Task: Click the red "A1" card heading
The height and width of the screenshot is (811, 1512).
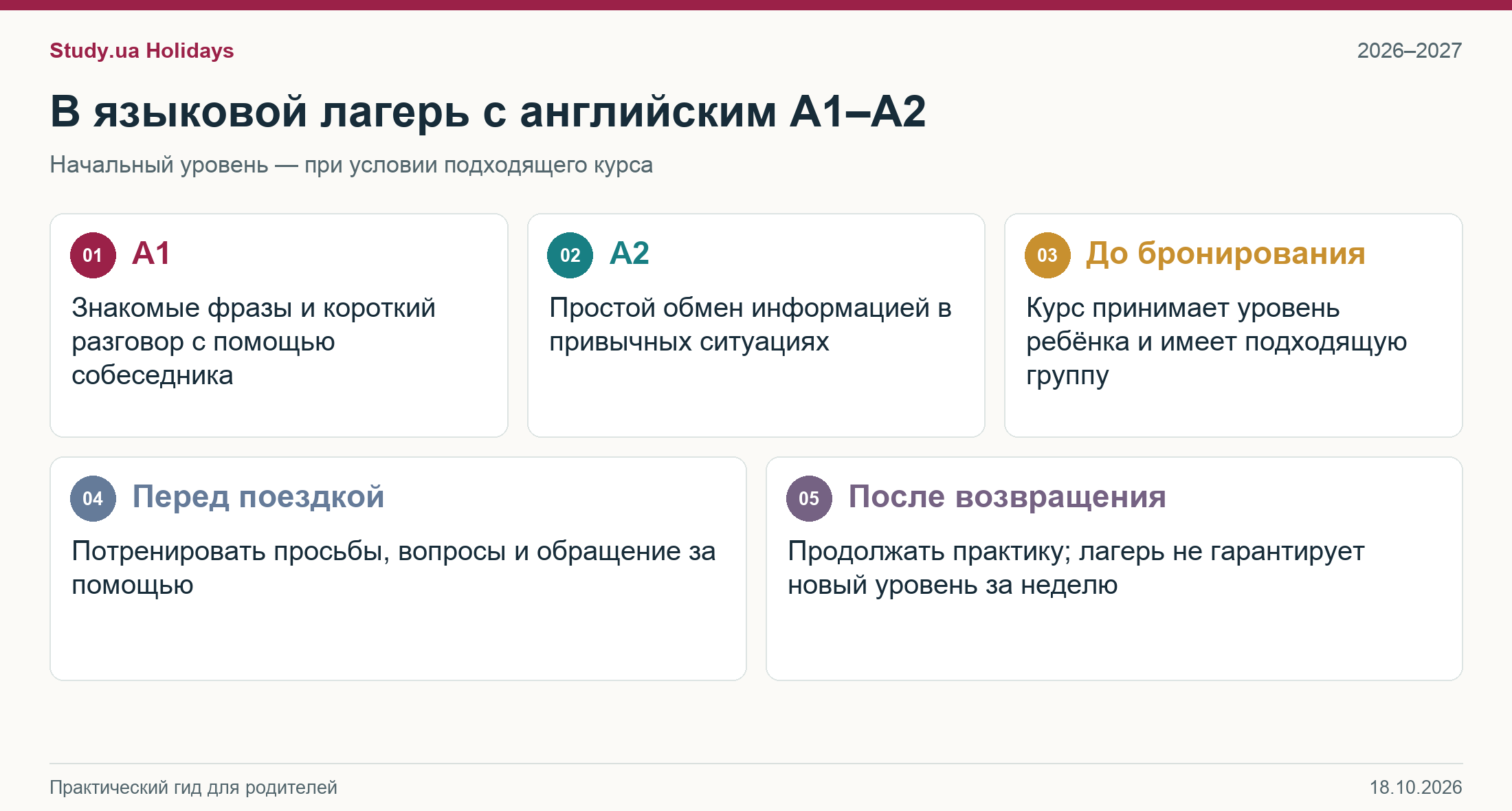Action: tap(151, 254)
